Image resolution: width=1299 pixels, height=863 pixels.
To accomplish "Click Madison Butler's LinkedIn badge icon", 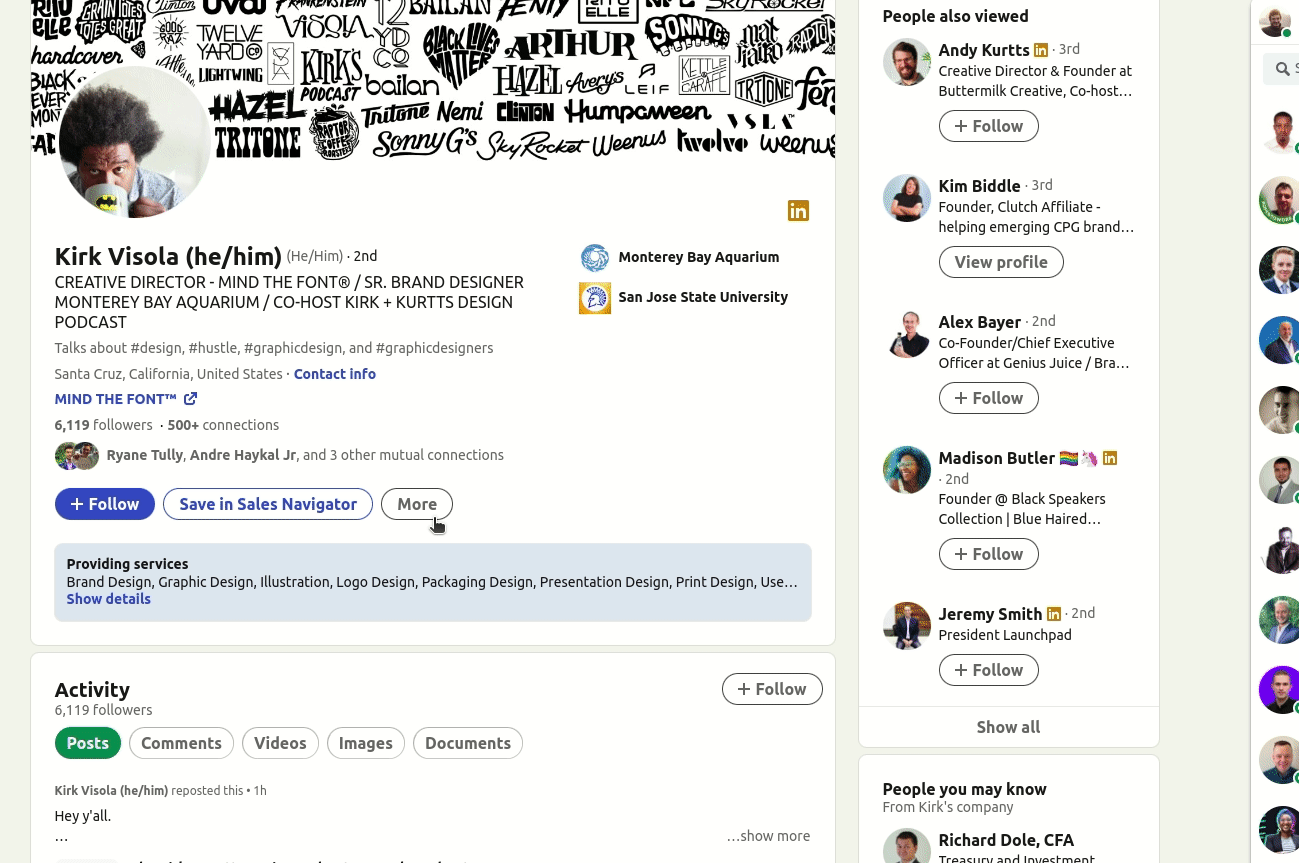I will (1110, 458).
